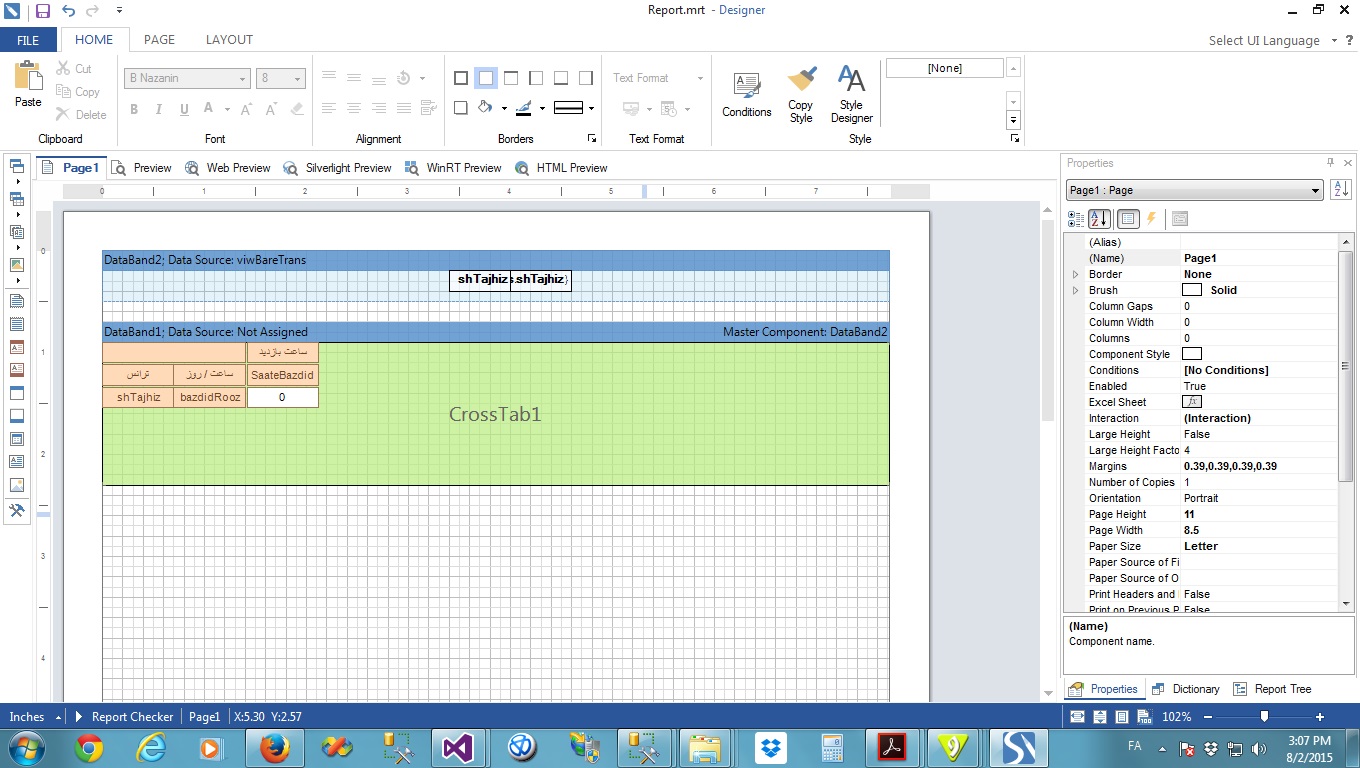Click the Undo arrow in quick access toolbar
1360x768 pixels.
(x=68, y=11)
